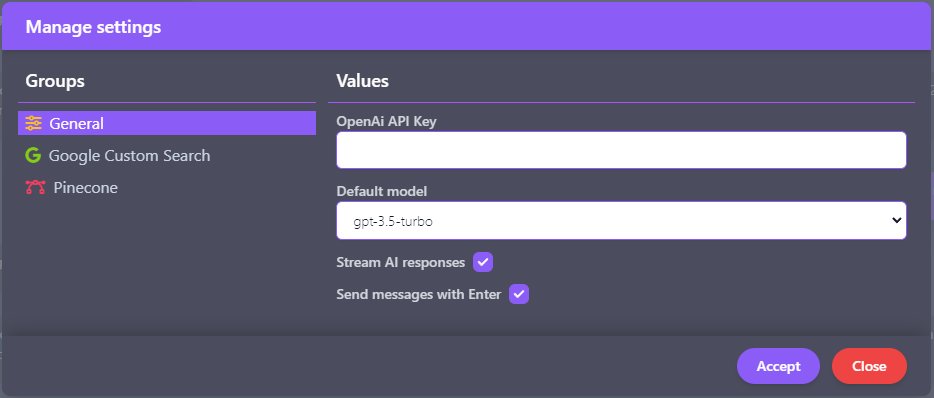Click the Manage settings title
The image size is (934, 398).
pyautogui.click(x=94, y=27)
